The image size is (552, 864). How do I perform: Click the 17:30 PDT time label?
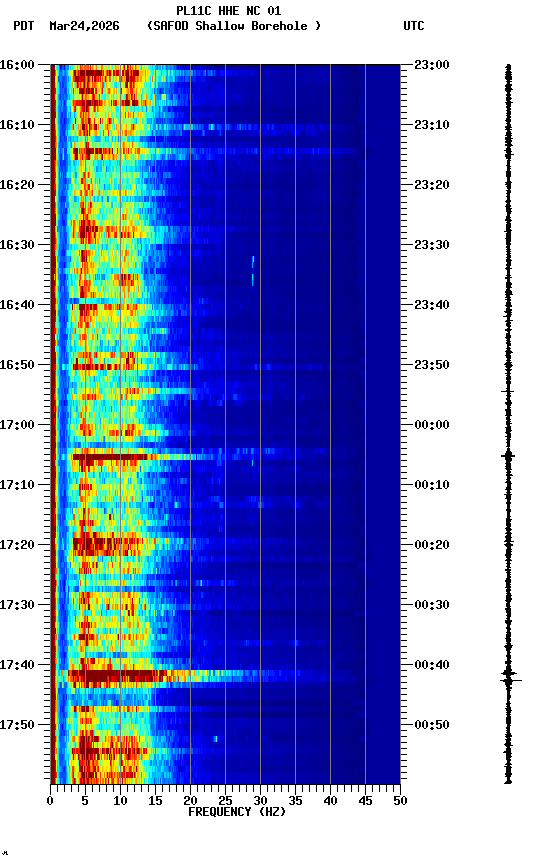(x=17, y=605)
